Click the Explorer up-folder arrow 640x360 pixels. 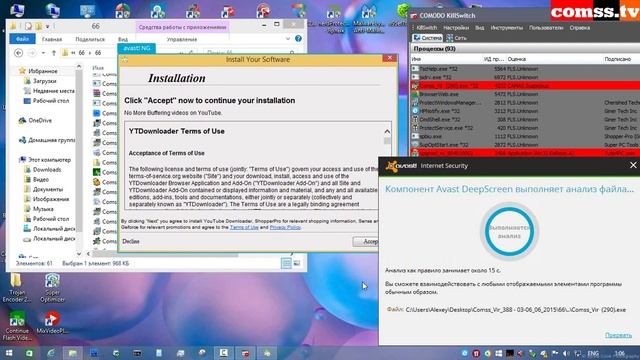(53, 53)
